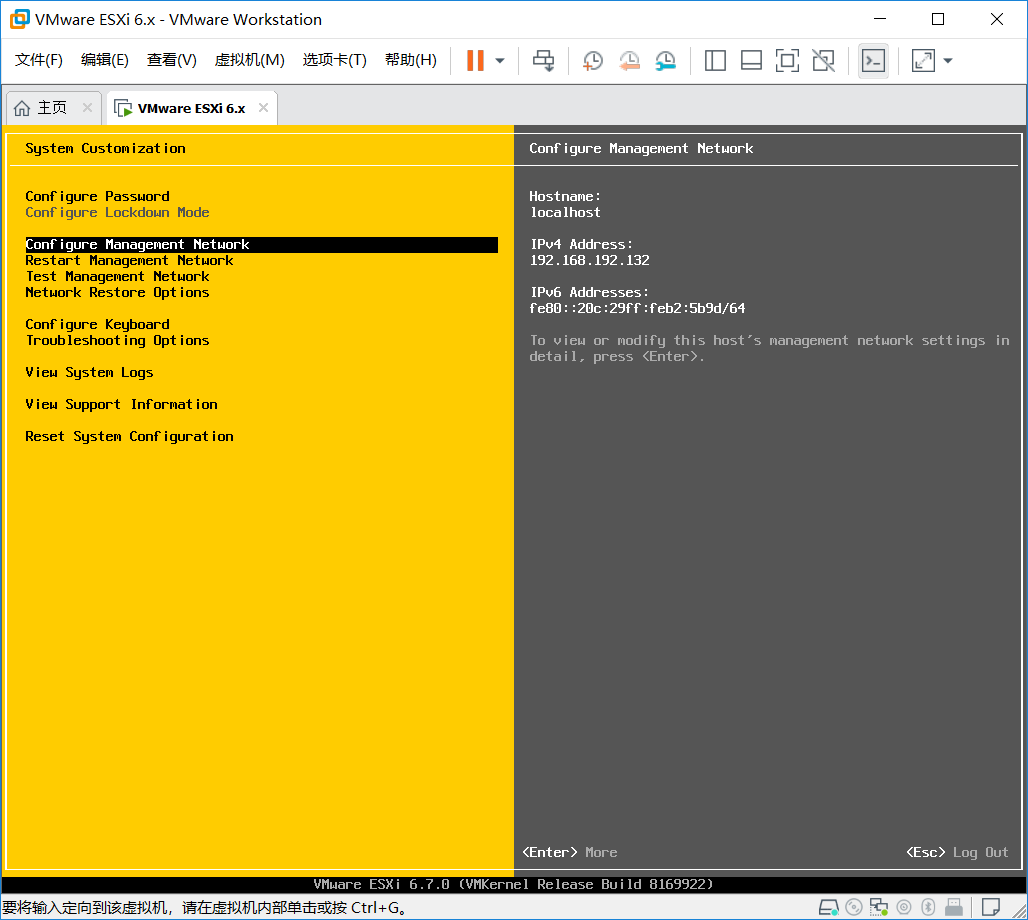Click the IPv6 address fe80::20c:29ff:feb2:5b9d/64
Viewport: 1028px width, 920px height.
637,308
